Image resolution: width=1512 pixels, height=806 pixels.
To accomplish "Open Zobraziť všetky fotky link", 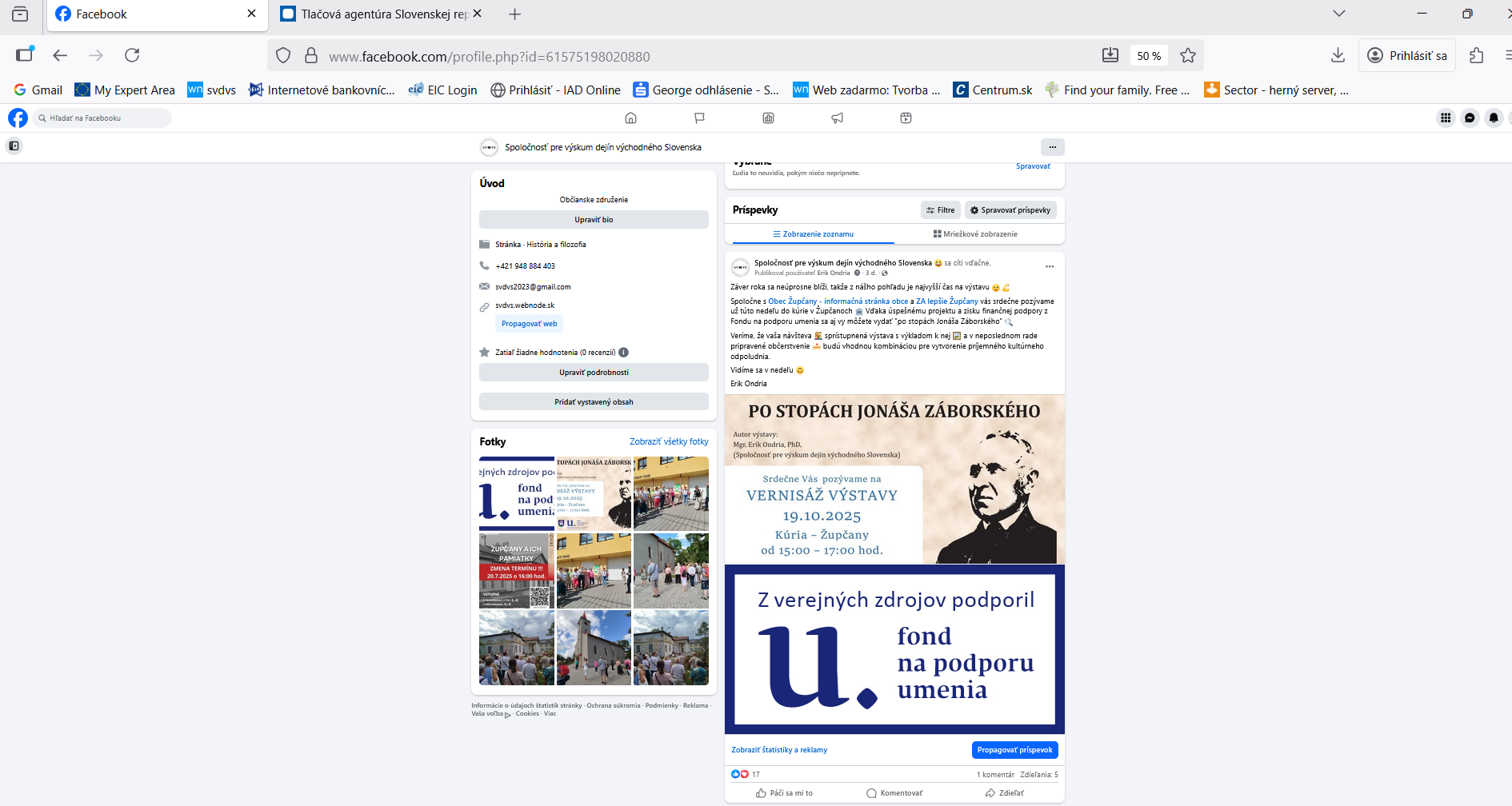I will click(669, 441).
